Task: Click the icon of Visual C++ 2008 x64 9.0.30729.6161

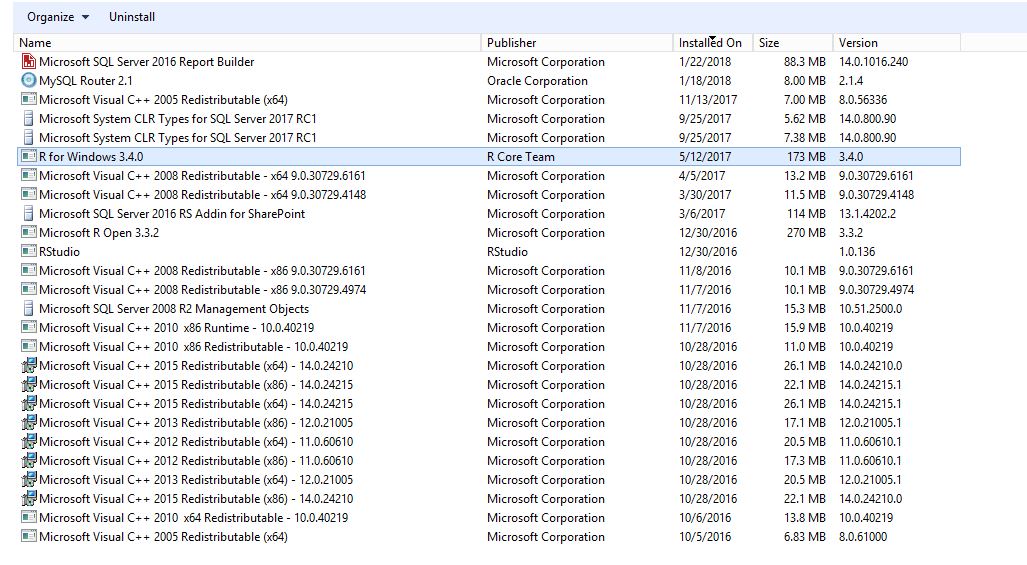Action: tap(28, 175)
